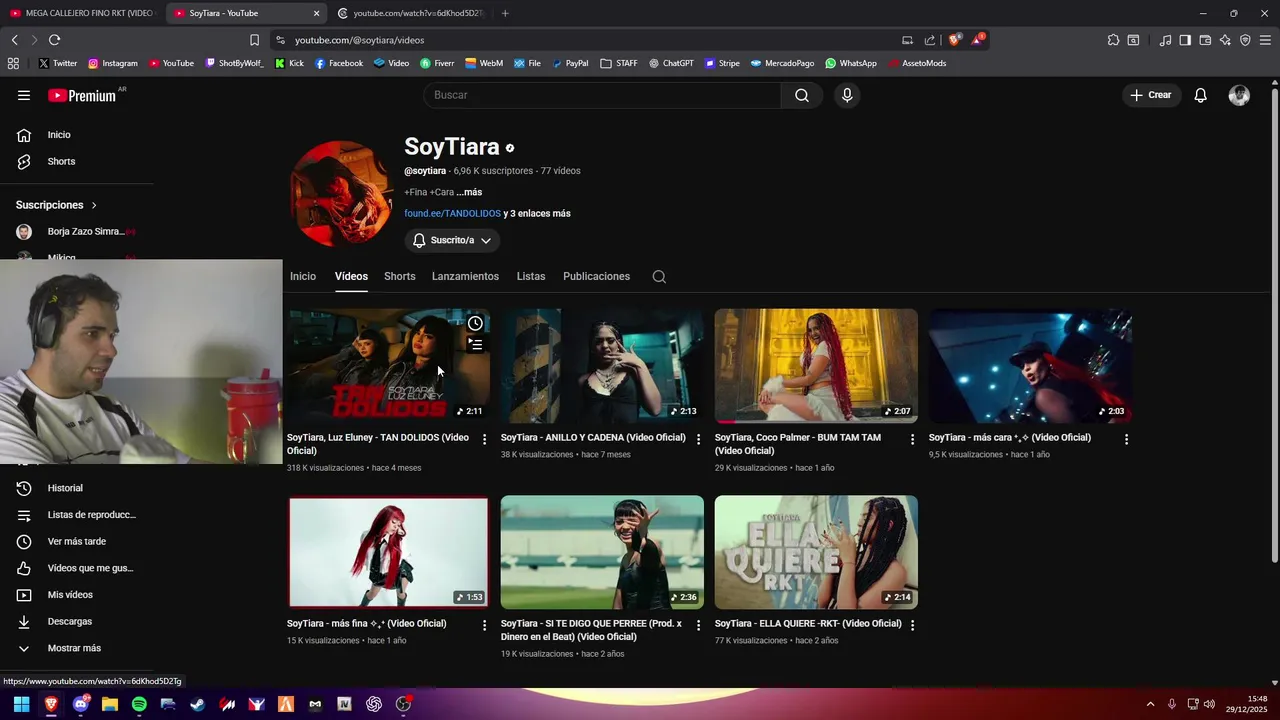Open the SoyTiara channel avatar
This screenshot has height=720, width=1280.
[342, 193]
